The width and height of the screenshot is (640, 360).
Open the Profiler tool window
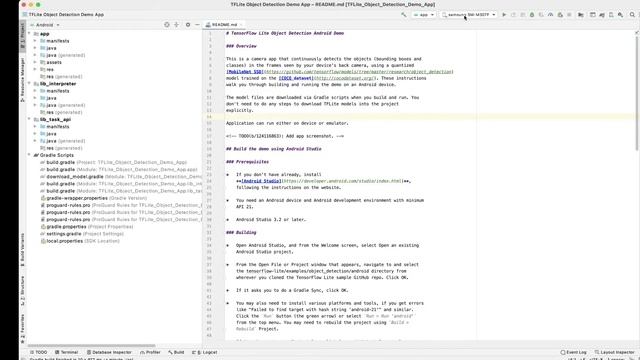pyautogui.click(x=150, y=352)
